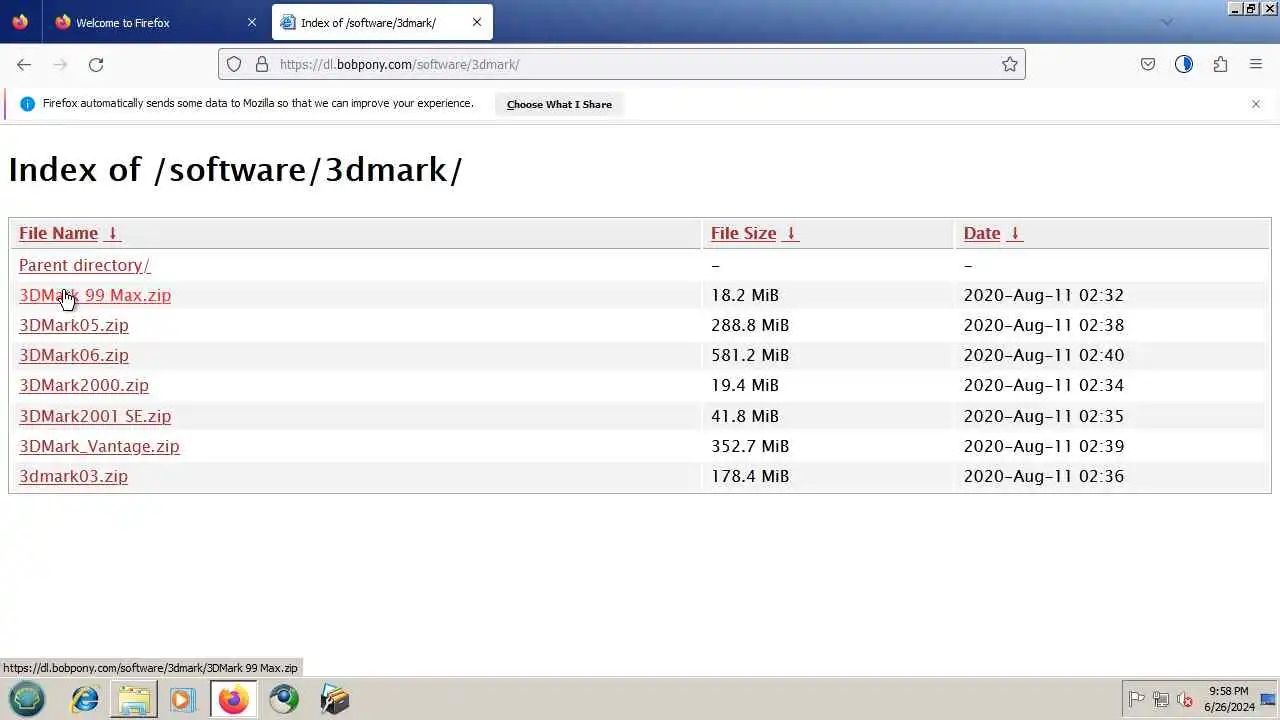The width and height of the screenshot is (1280, 720).
Task: View site info via the padlock icon
Action: tap(262, 64)
